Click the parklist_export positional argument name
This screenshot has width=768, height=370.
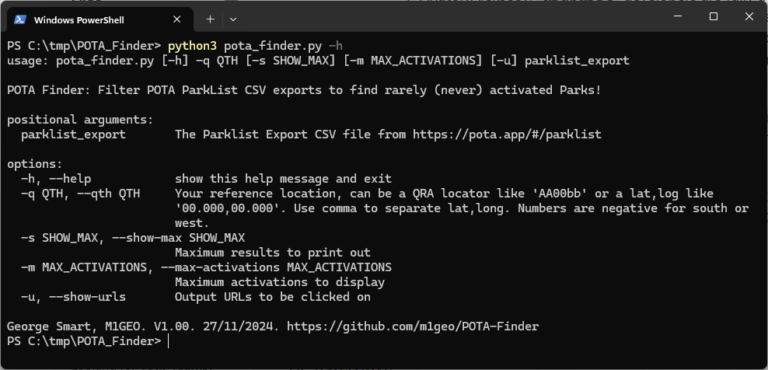tap(73, 134)
